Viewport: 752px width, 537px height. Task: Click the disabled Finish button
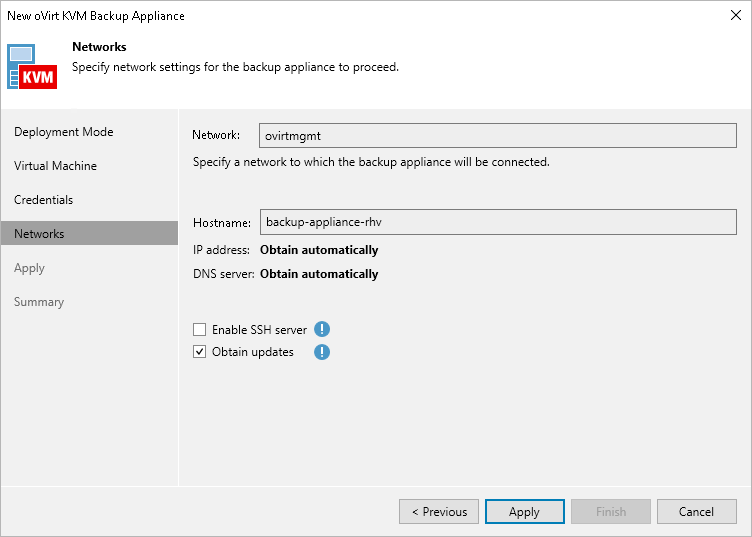point(611,512)
